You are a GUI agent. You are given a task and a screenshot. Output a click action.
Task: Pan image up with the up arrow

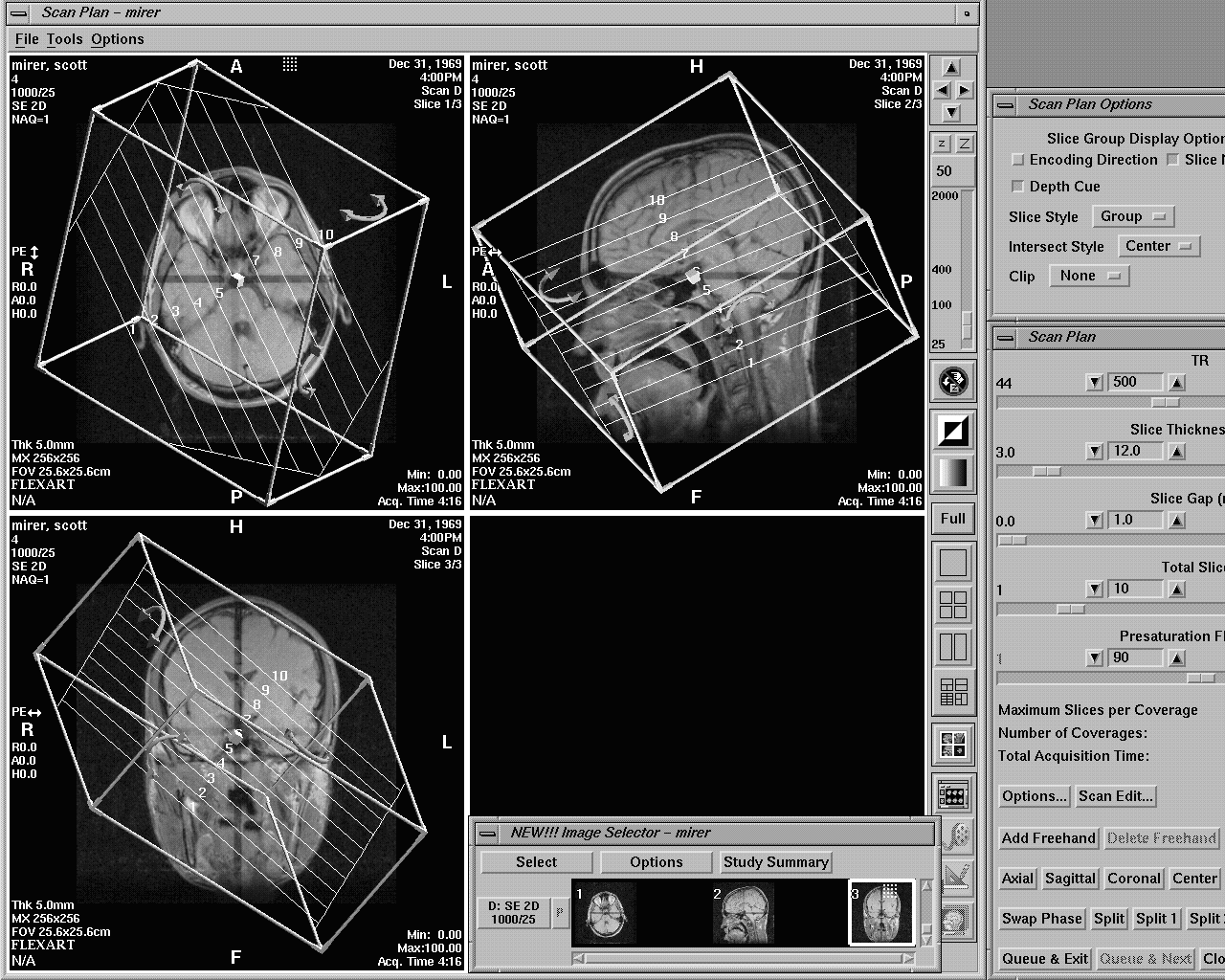click(951, 68)
